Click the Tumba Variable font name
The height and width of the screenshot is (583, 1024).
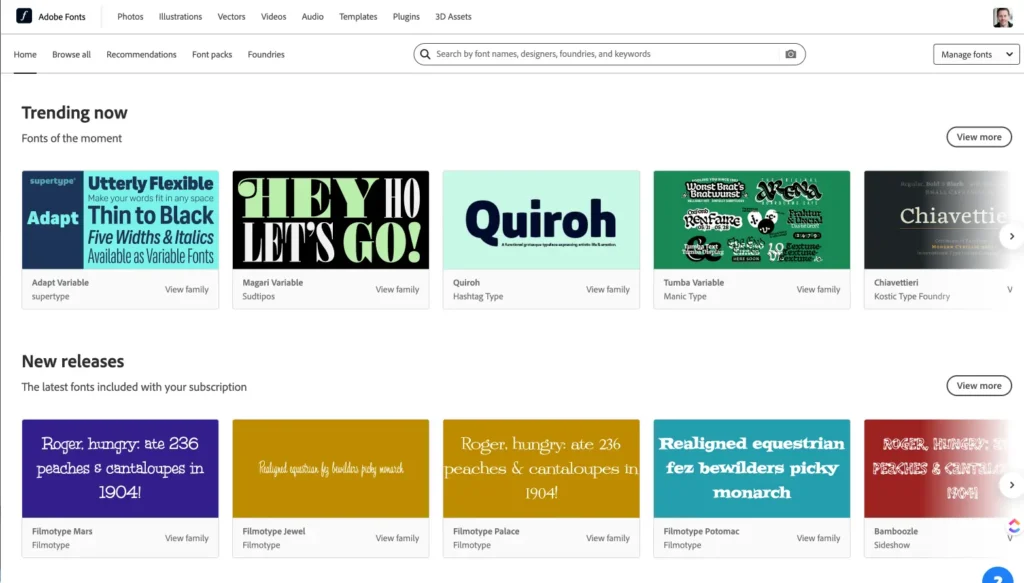pos(694,283)
